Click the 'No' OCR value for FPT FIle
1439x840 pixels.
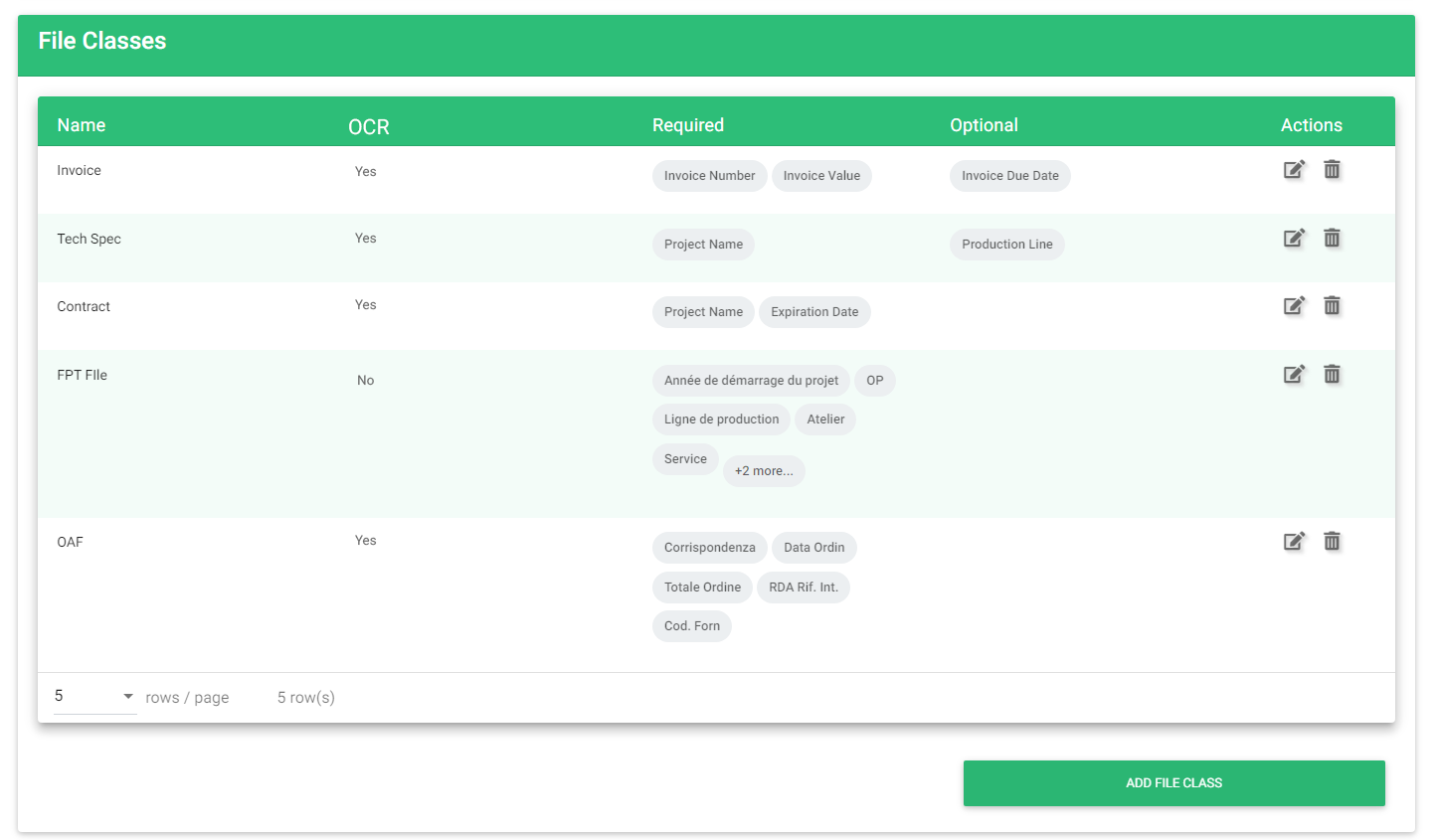pyautogui.click(x=366, y=381)
